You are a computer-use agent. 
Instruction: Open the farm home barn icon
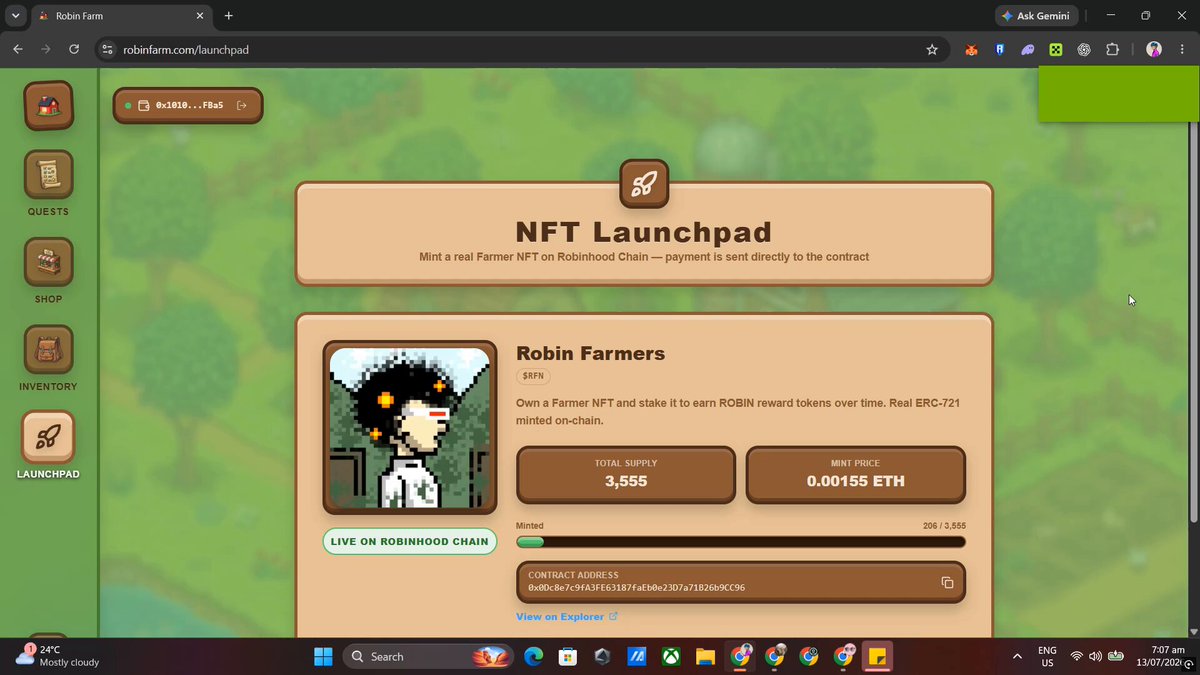coord(48,106)
